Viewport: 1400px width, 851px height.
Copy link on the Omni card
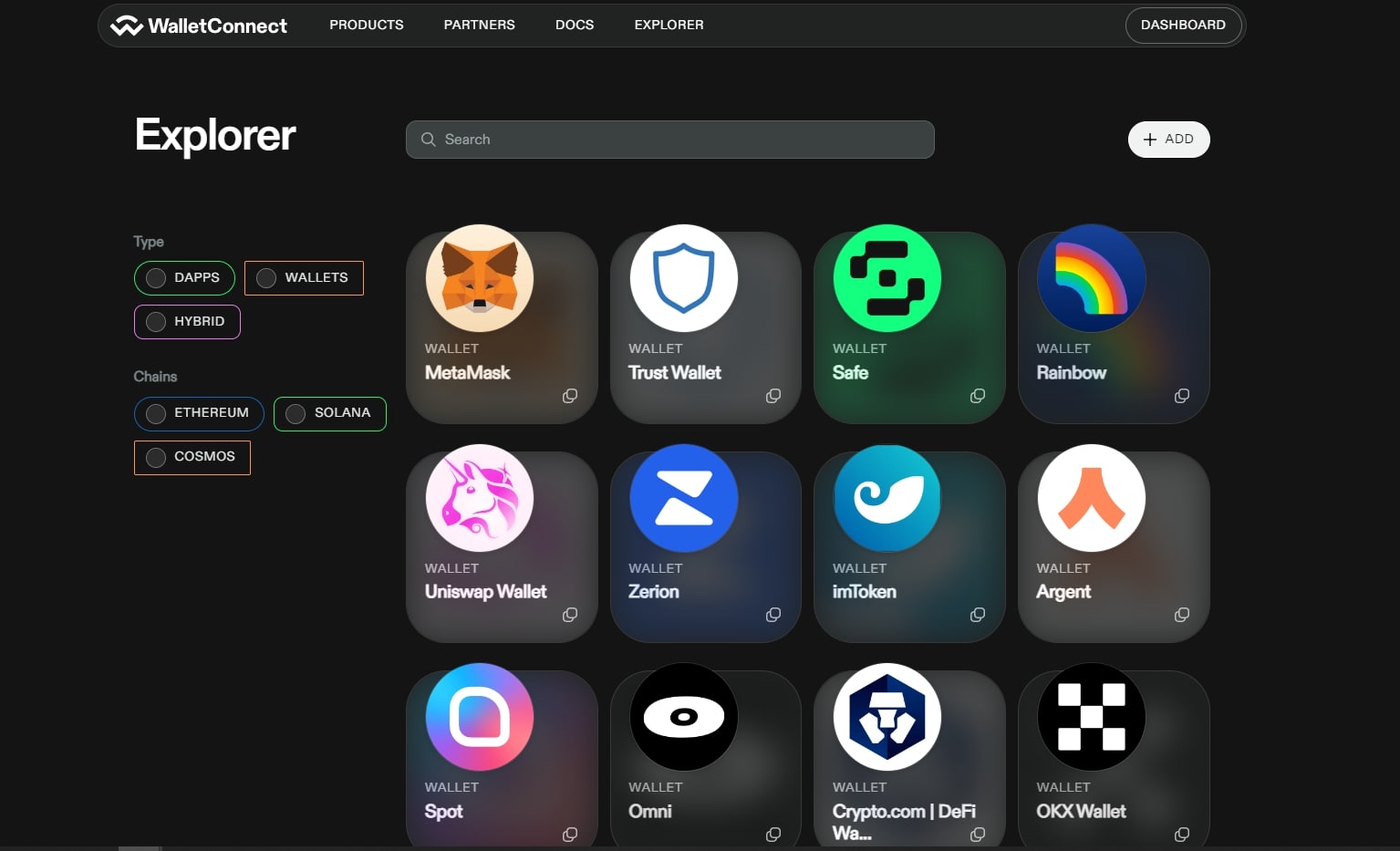pyautogui.click(x=773, y=835)
